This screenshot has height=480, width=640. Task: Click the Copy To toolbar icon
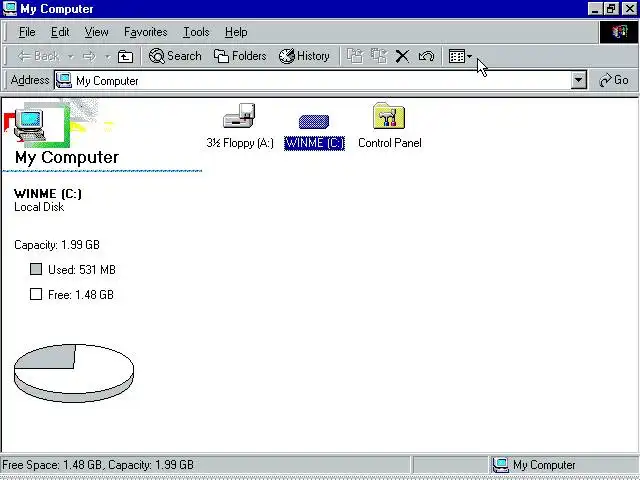point(379,56)
